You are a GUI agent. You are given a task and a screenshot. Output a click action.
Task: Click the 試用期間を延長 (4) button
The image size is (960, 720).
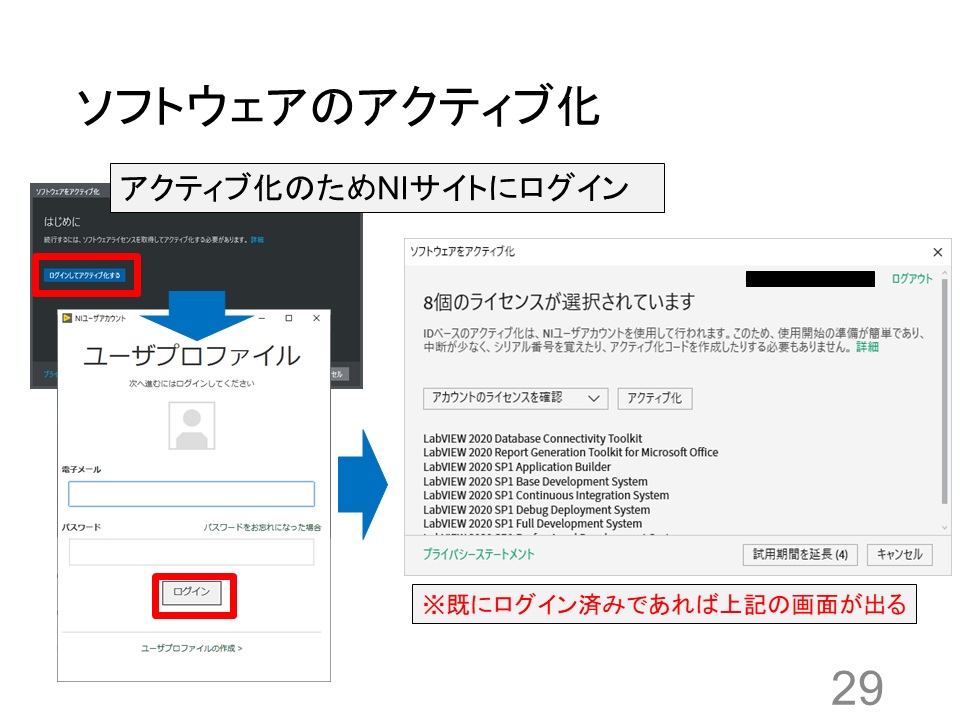800,555
